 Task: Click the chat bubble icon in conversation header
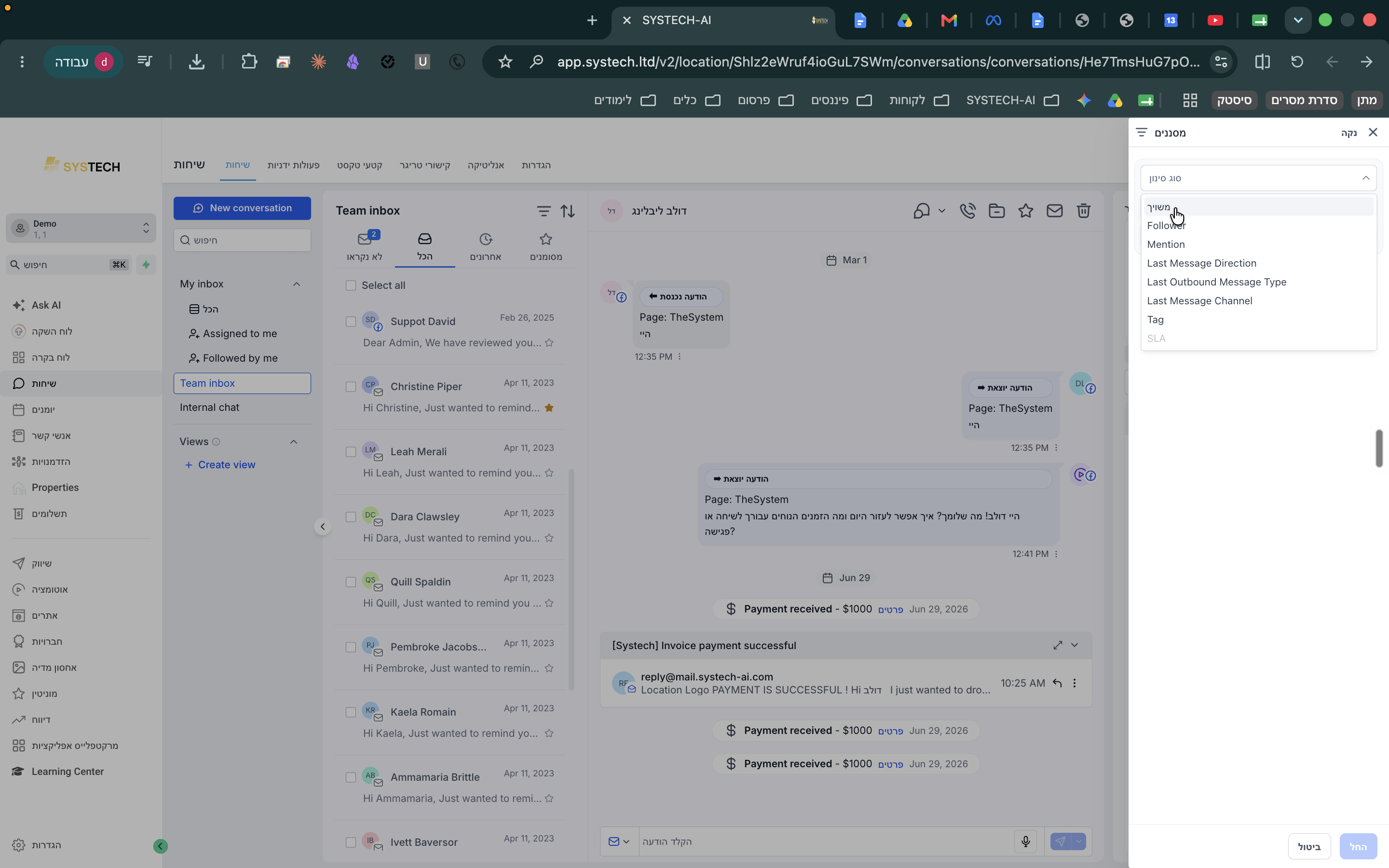click(922, 211)
